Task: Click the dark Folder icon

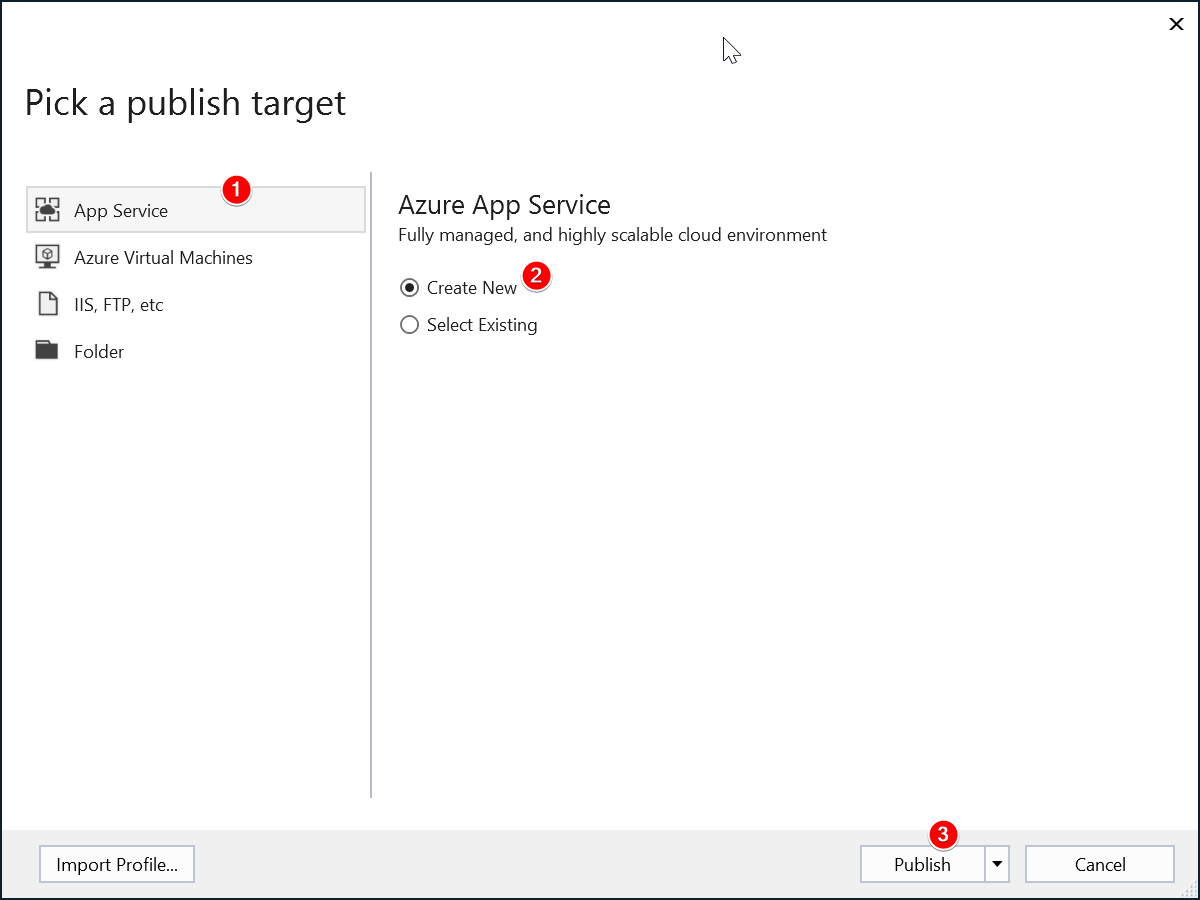Action: click(x=47, y=351)
